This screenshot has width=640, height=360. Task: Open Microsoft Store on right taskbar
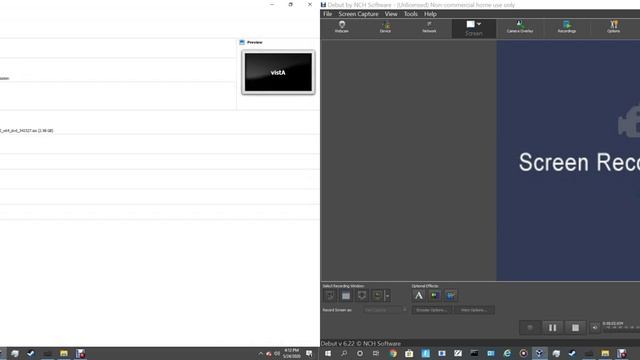[x=409, y=353]
